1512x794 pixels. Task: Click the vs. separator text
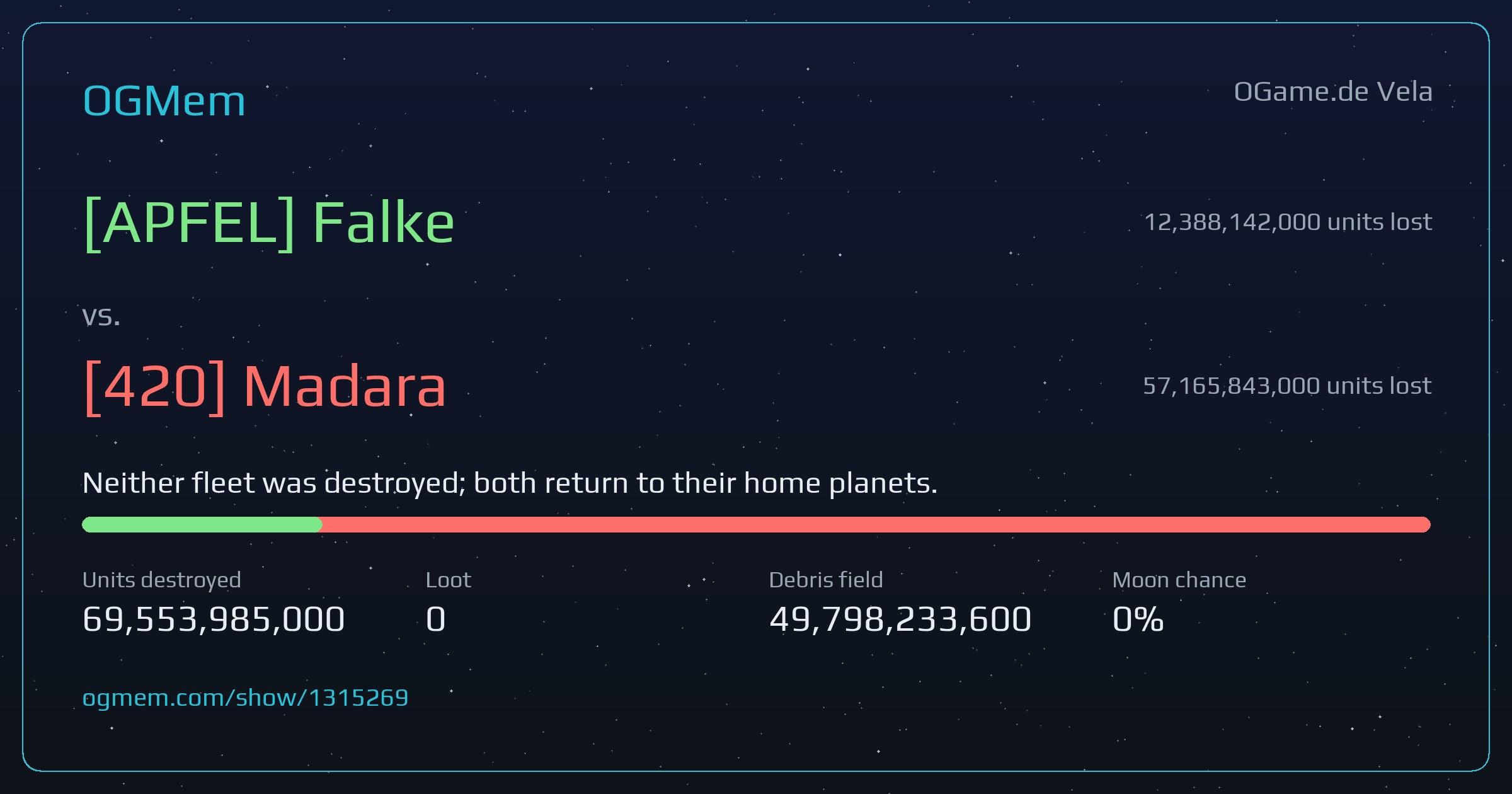coord(101,316)
